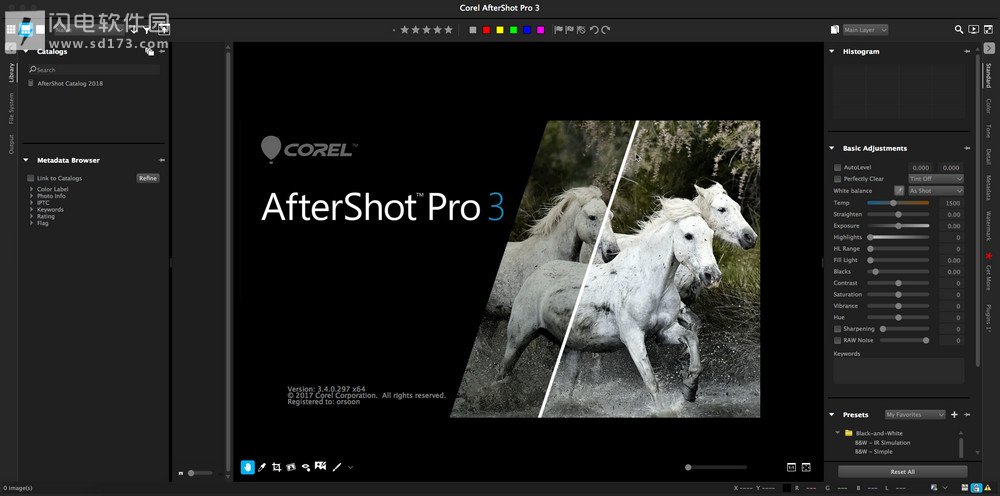Apply the B&W – IR Simulation preset
Image resolution: width=1000 pixels, height=496 pixels.
coord(883,442)
